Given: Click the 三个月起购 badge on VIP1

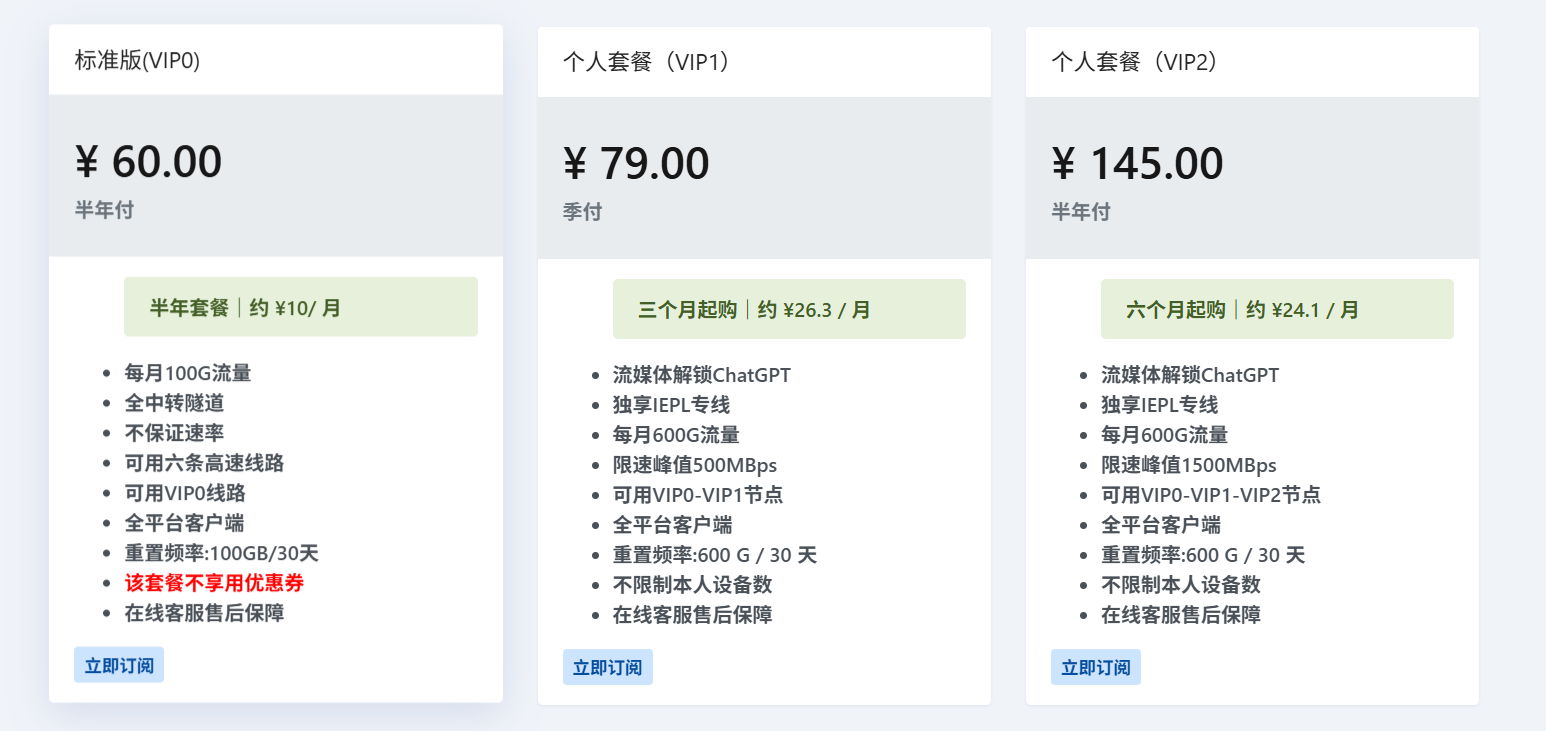Looking at the screenshot, I should (789, 309).
